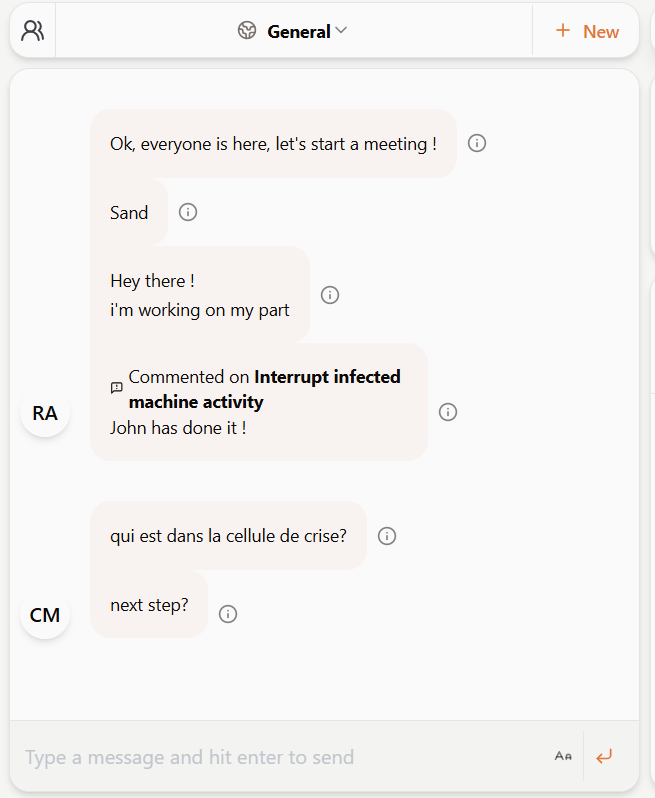Toggle text formatting (Aa) in message box
Screen dimensions: 655x798
pyautogui.click(x=563, y=756)
